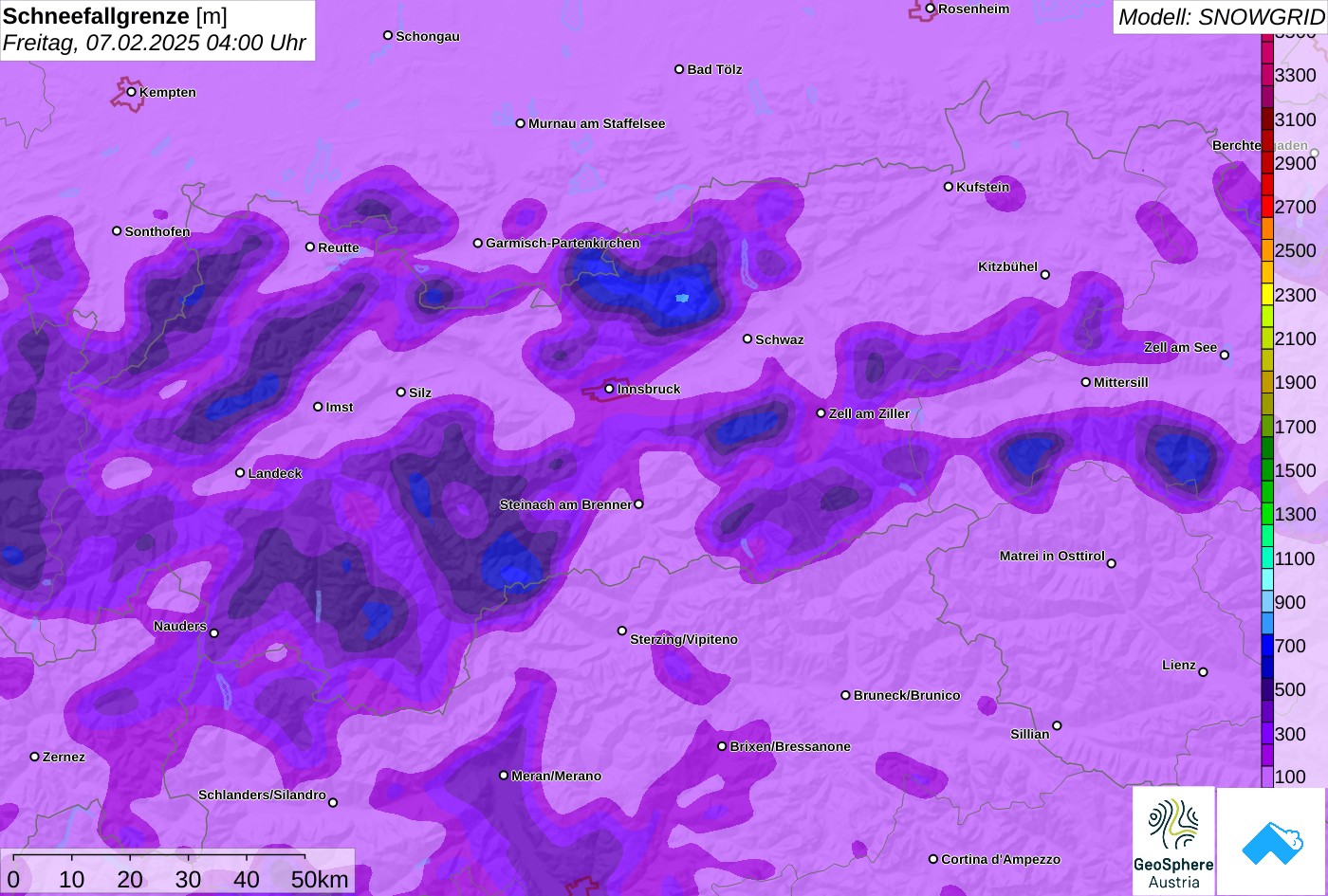
Task: Click the Innsbruck city marker
Action: [x=610, y=389]
